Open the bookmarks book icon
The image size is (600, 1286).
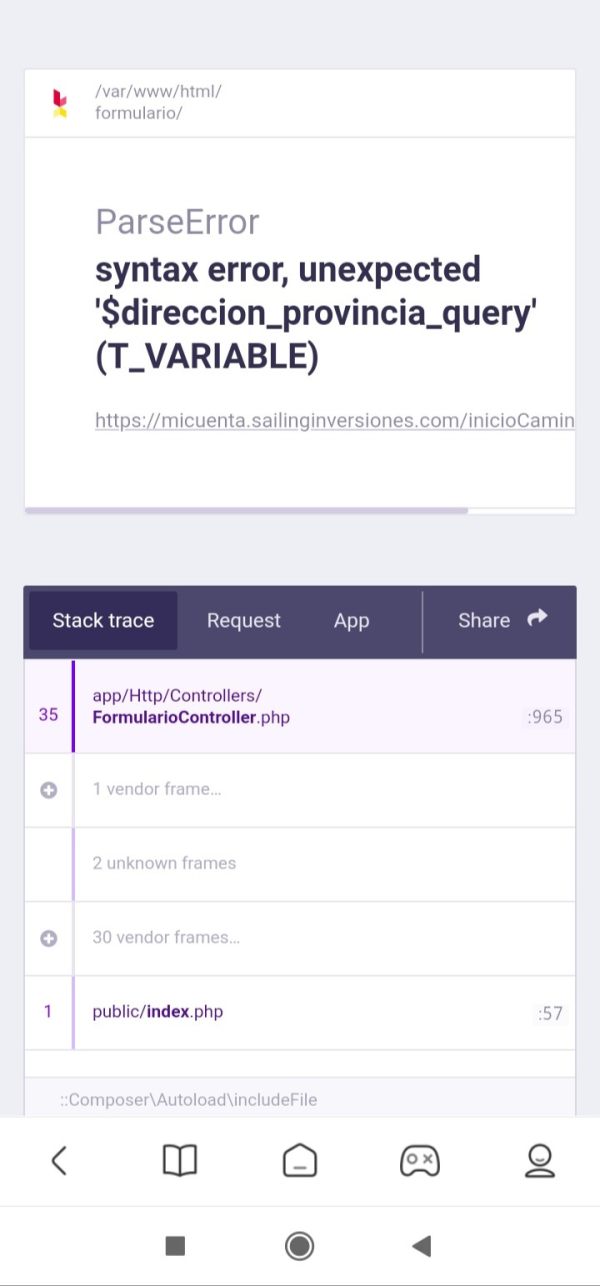180,1160
